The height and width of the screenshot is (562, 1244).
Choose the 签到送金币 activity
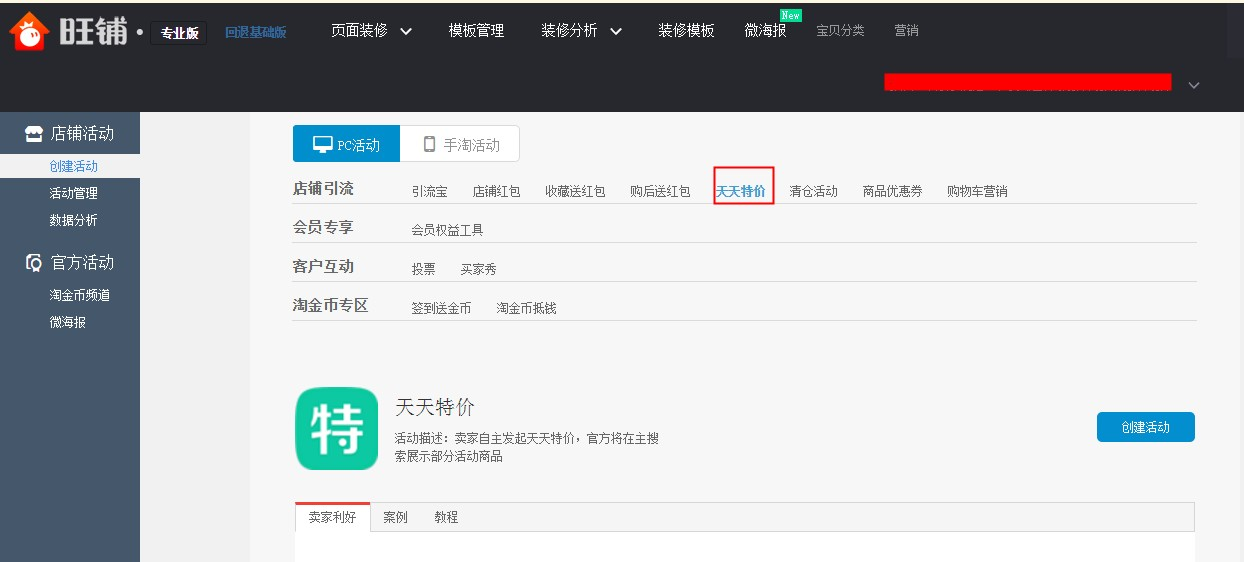point(441,308)
